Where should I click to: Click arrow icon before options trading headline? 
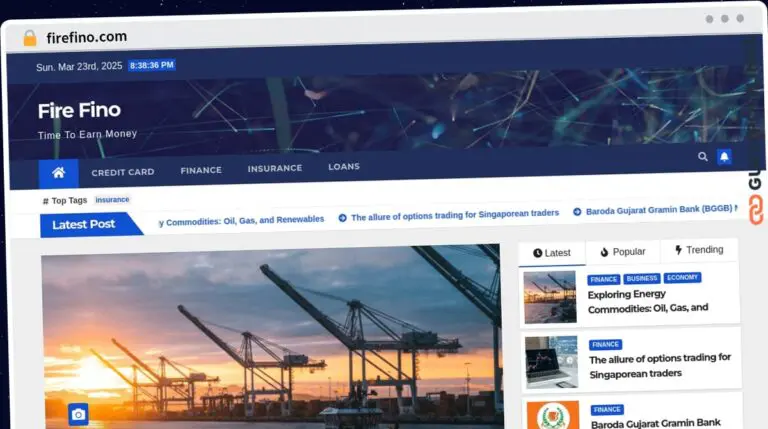click(x=342, y=216)
